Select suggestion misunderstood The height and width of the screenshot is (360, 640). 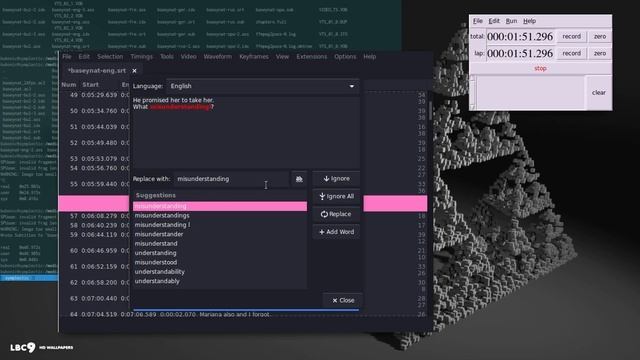coord(220,262)
